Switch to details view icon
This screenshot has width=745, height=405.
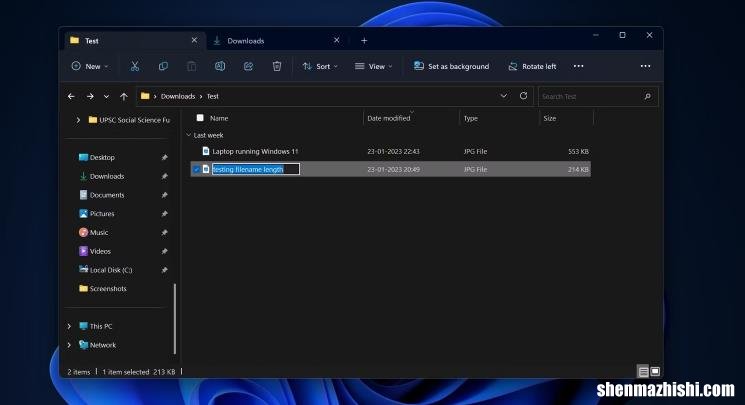(x=643, y=371)
